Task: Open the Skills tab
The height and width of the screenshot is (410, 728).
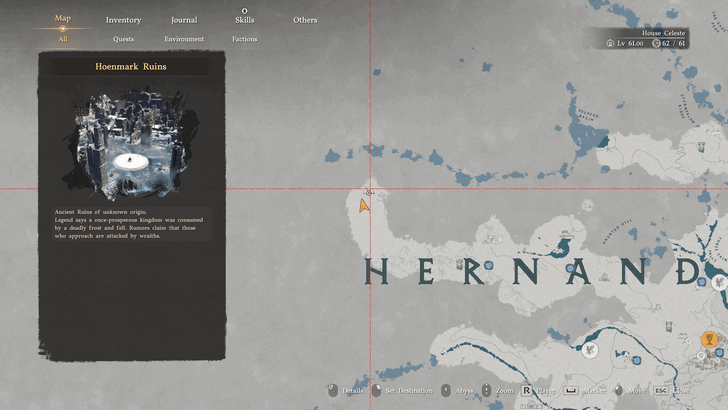Action: [x=245, y=20]
